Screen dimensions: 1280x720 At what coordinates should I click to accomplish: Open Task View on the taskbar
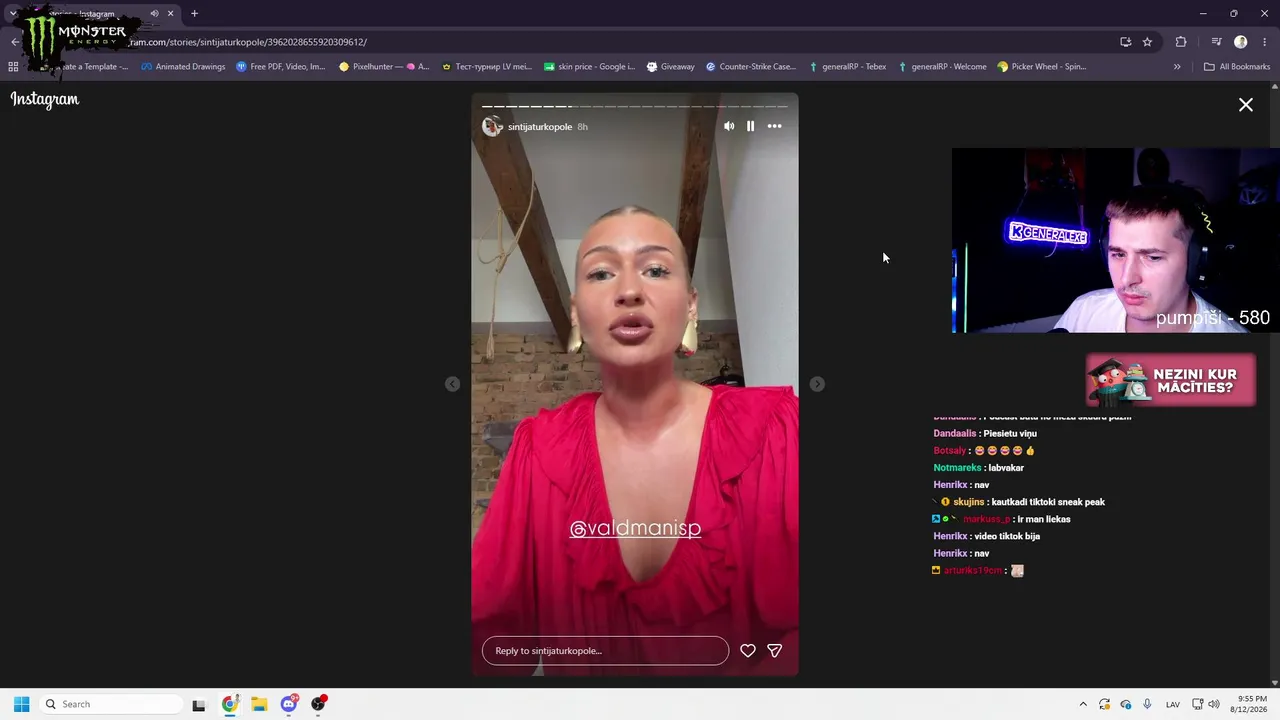click(199, 704)
